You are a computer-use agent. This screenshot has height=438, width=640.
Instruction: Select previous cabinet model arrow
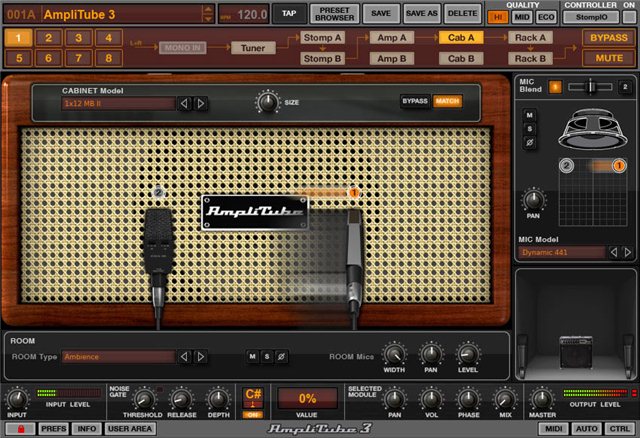coord(184,104)
